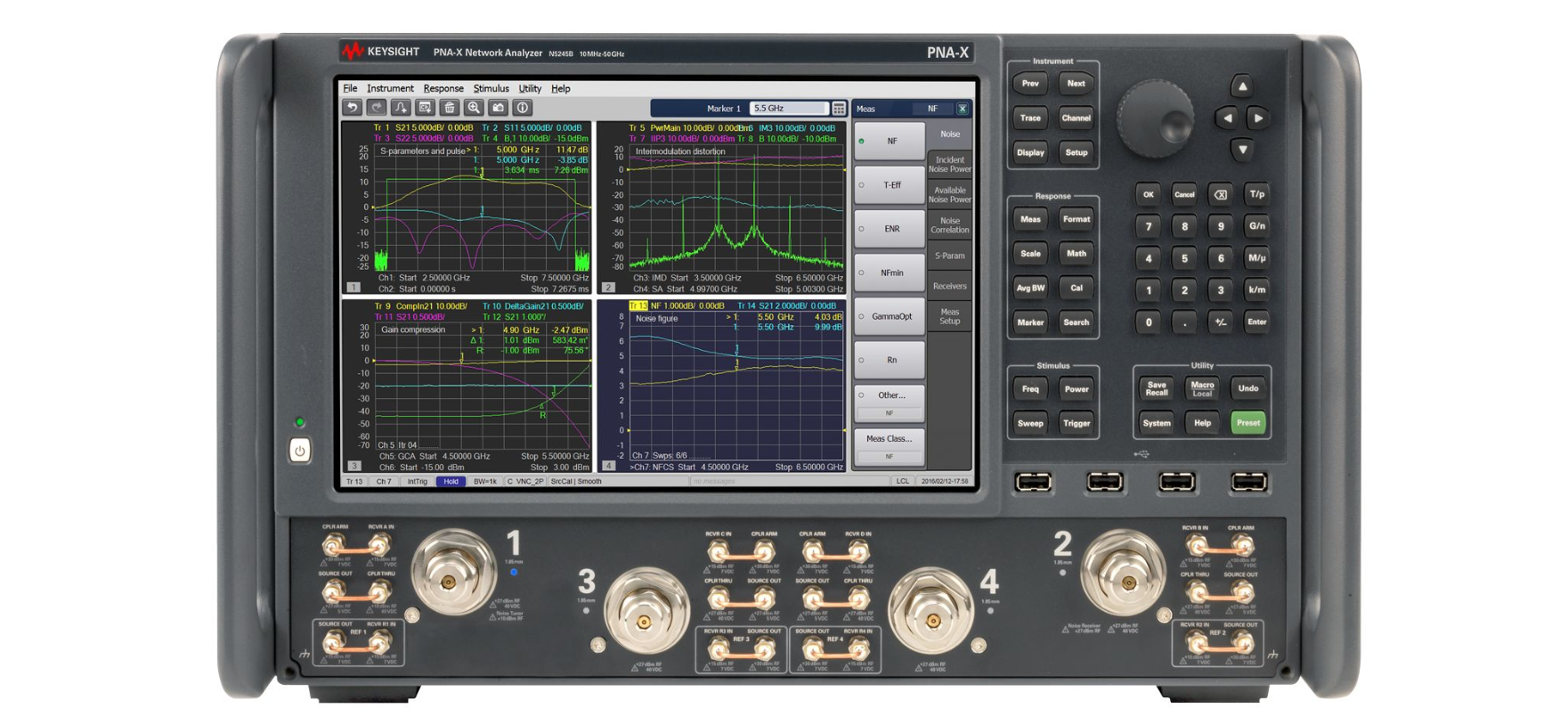
Task: Click the undo arrow toolbar icon
Action: [x=353, y=108]
